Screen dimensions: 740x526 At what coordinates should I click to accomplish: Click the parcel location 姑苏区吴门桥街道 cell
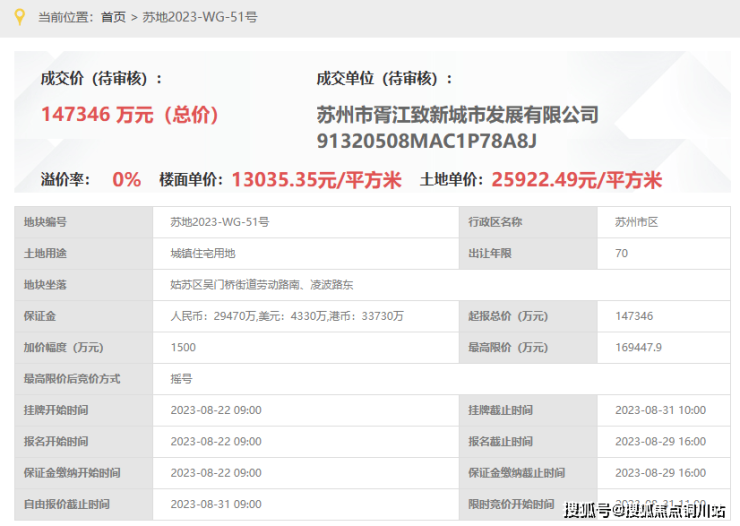261,286
